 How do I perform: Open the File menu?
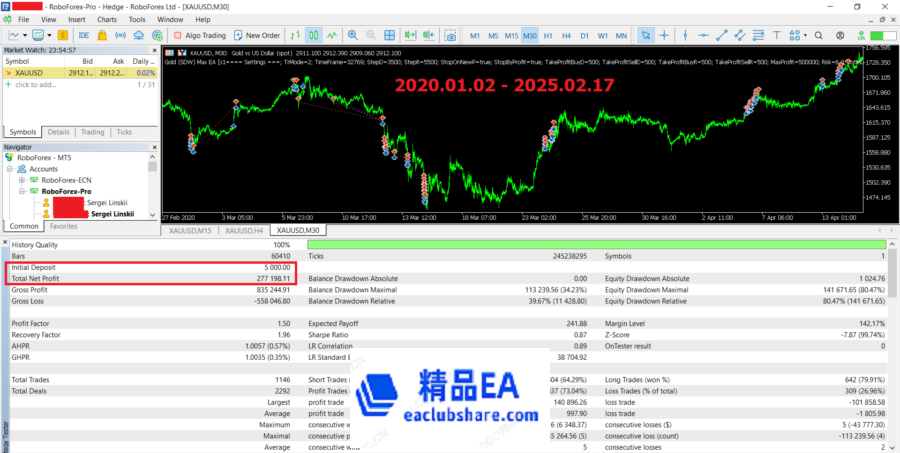pyautogui.click(x=24, y=19)
